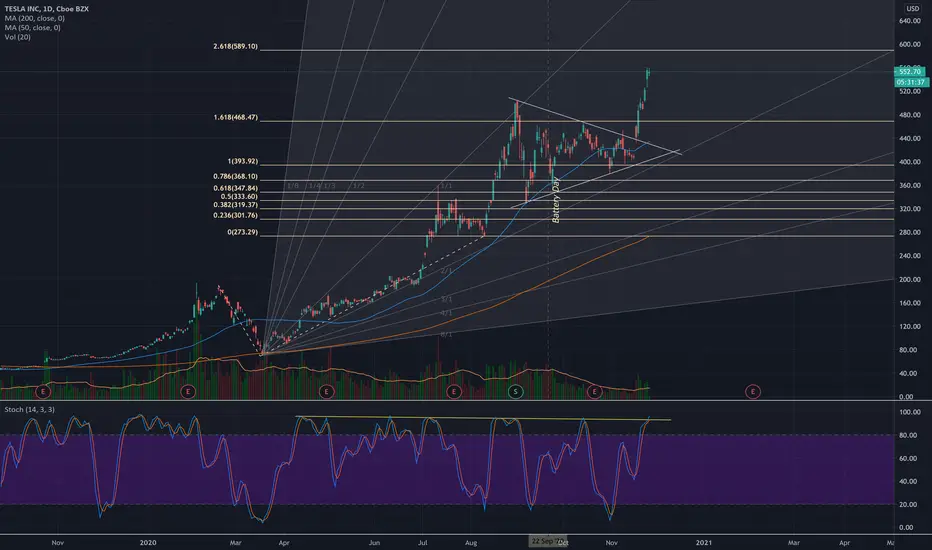Open the earnings E marker just before Nov 2020
Image resolution: width=932 pixels, height=550 pixels.
coord(594,391)
